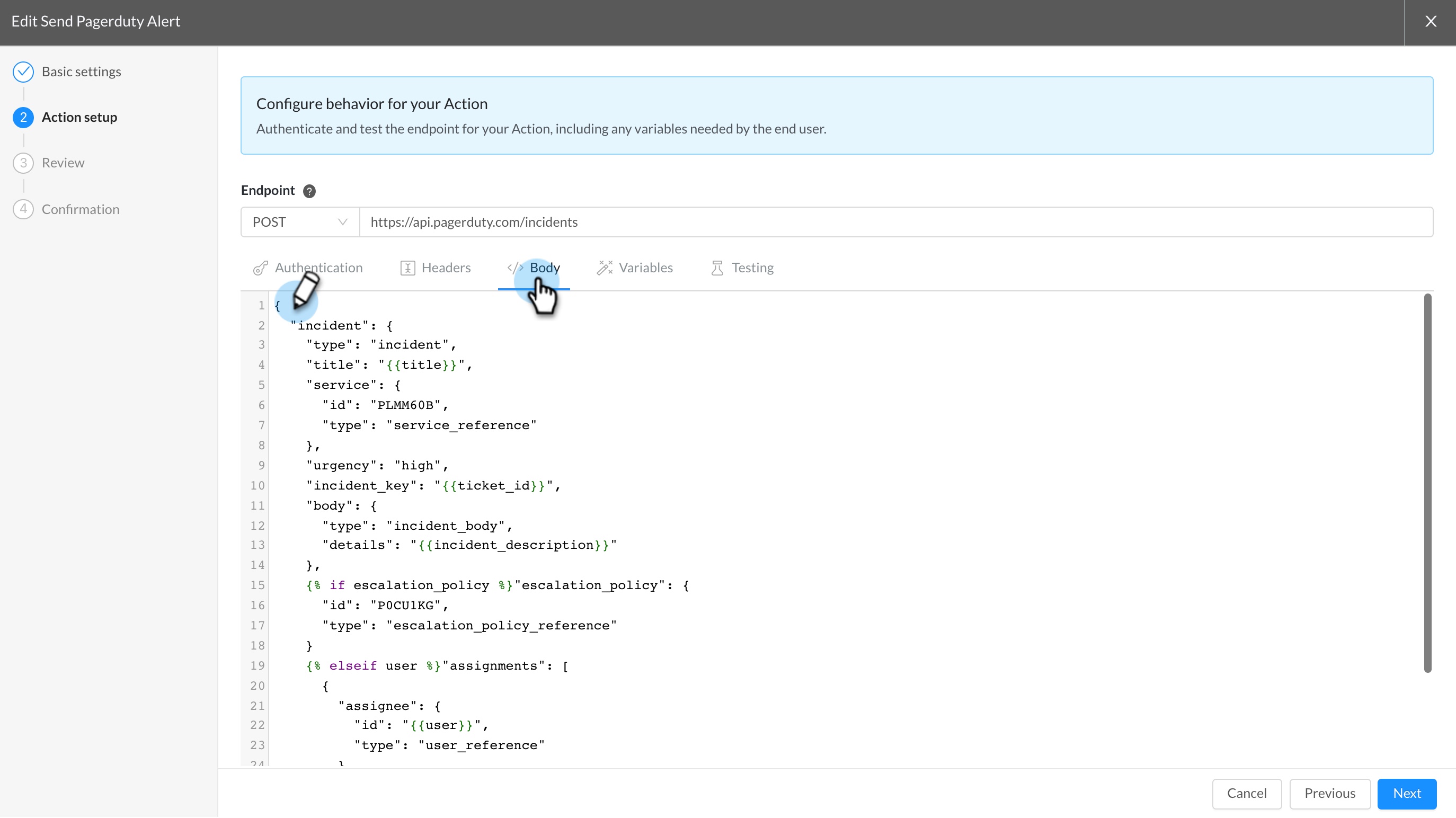The image size is (1456, 818).
Task: Click the Confirmation step number 4 icon
Action: pos(23,209)
